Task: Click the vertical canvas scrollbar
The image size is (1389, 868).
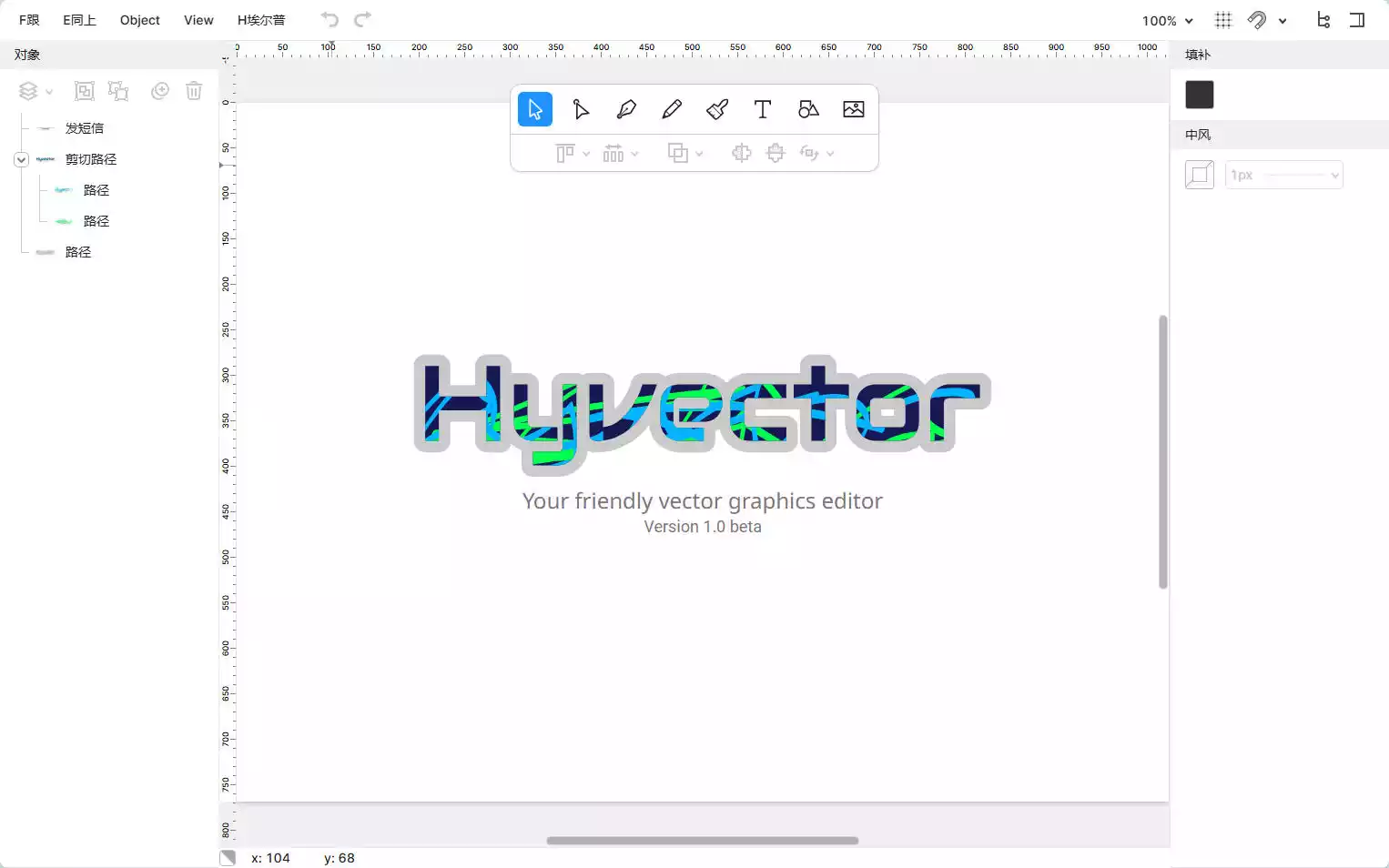Action: point(1163,452)
